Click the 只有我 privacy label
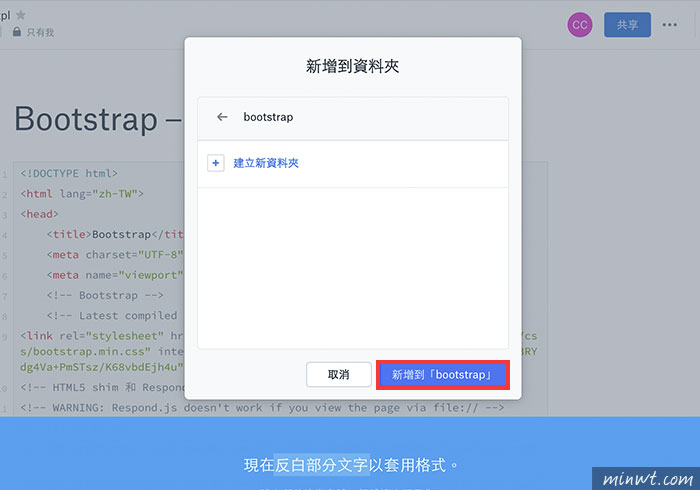The width and height of the screenshot is (700, 490). (x=40, y=32)
